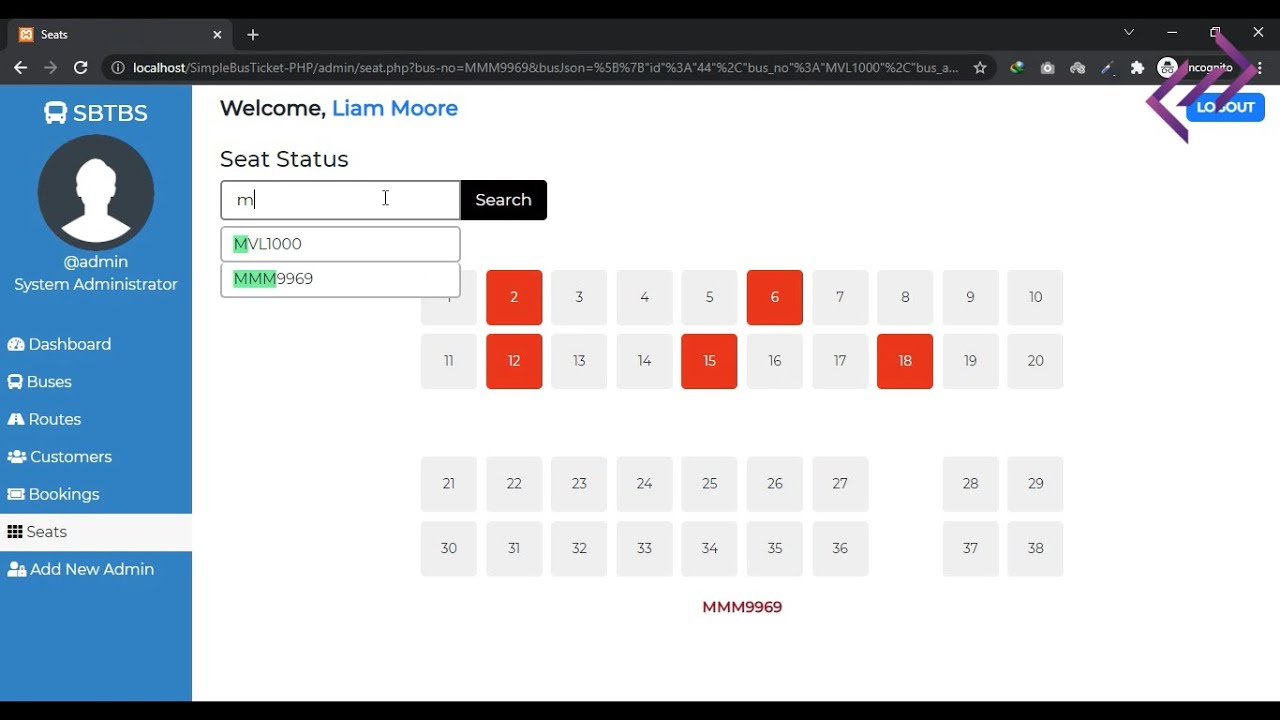Screen dimensions: 1280x720
Task: Open the Dashboard sidebar item
Action: click(96, 344)
